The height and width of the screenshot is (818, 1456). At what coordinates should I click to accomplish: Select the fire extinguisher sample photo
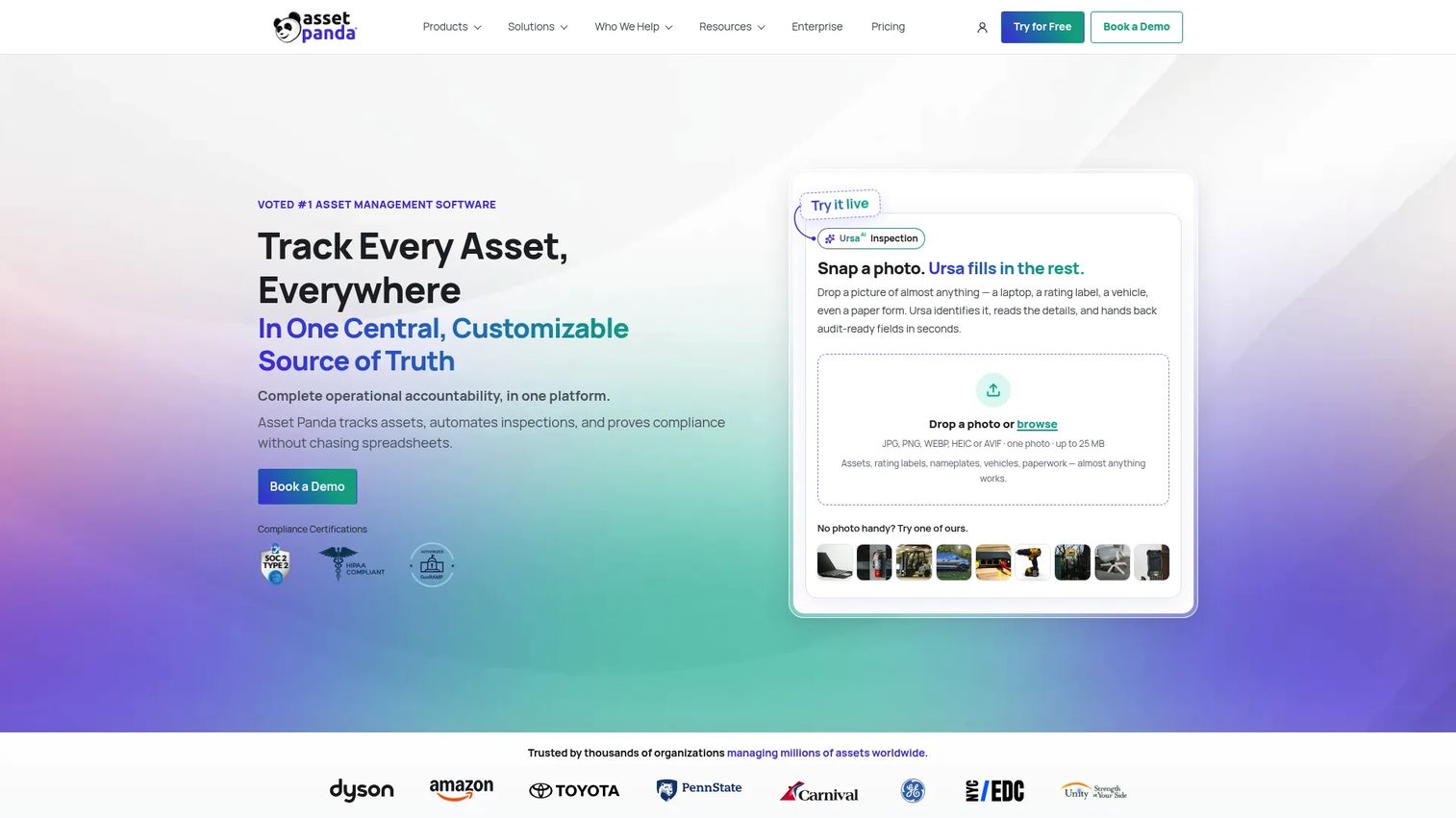click(874, 562)
